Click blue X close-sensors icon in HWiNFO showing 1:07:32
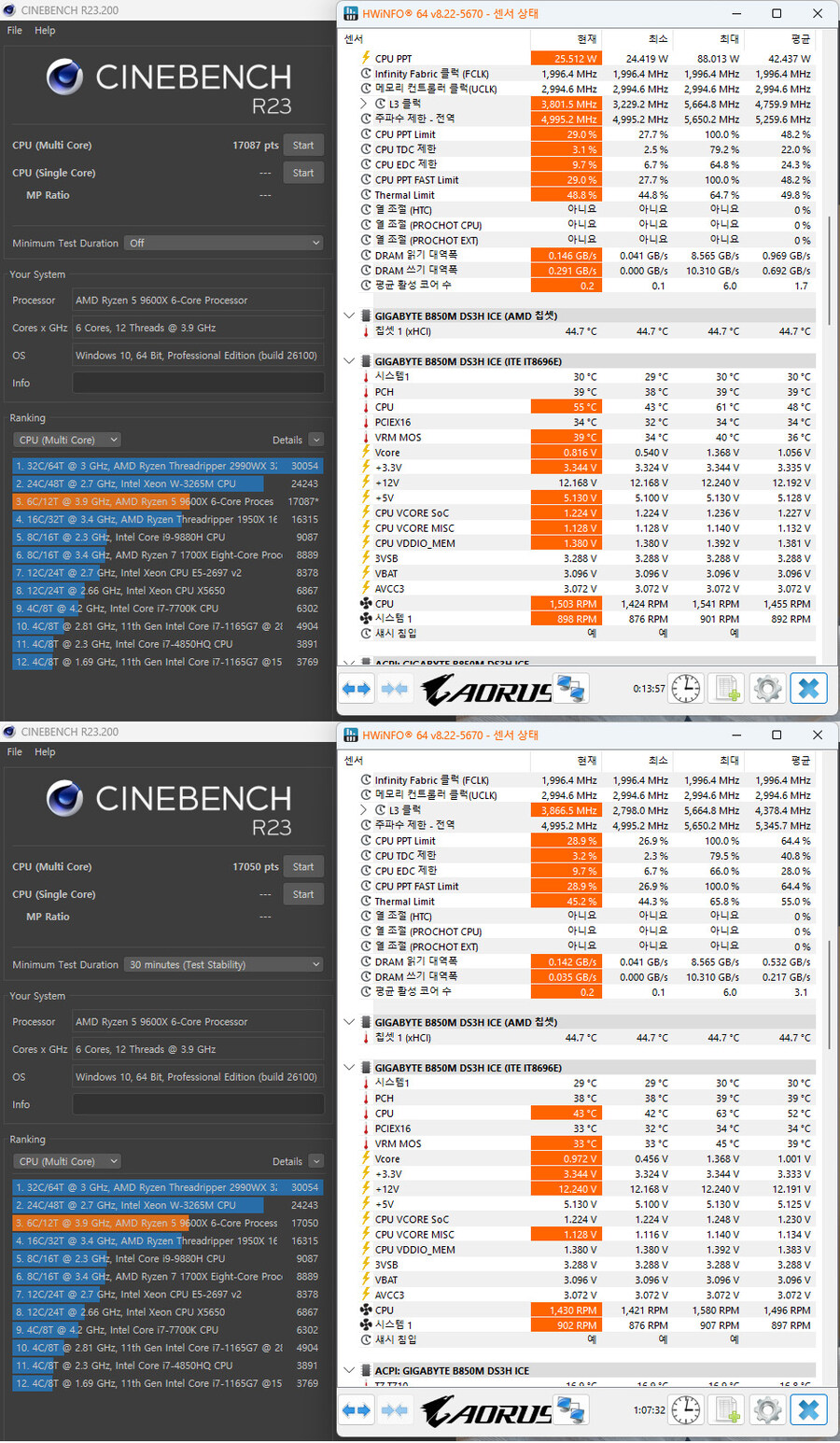This screenshot has width=840, height=1443. (x=808, y=1410)
